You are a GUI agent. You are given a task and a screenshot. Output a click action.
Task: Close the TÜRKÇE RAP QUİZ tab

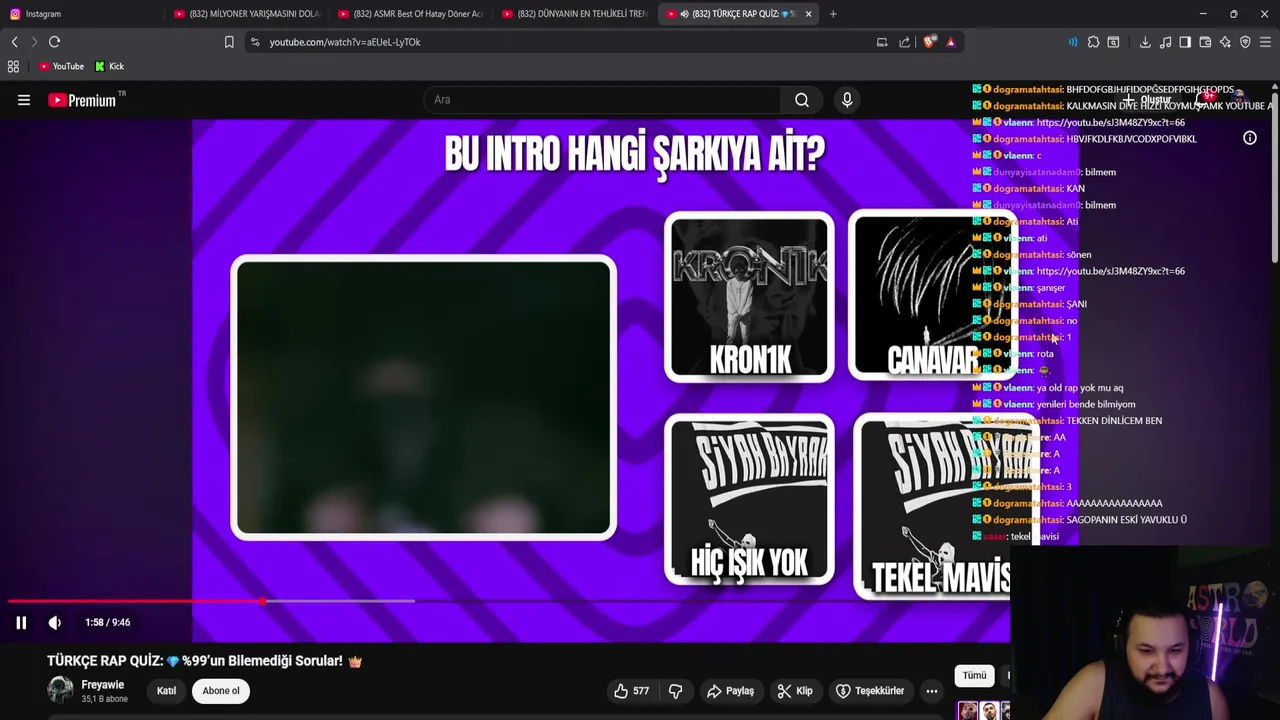coord(808,14)
